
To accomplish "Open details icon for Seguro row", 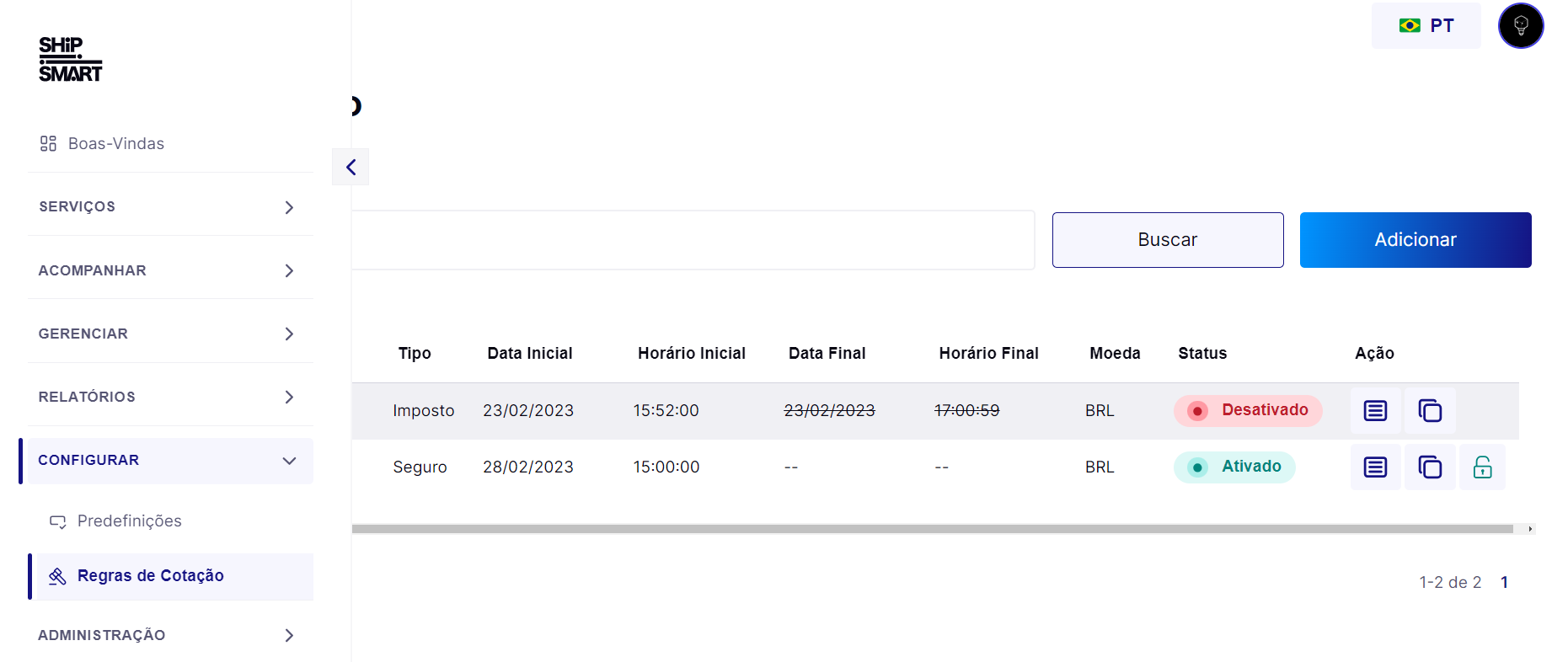I will coord(1375,467).
